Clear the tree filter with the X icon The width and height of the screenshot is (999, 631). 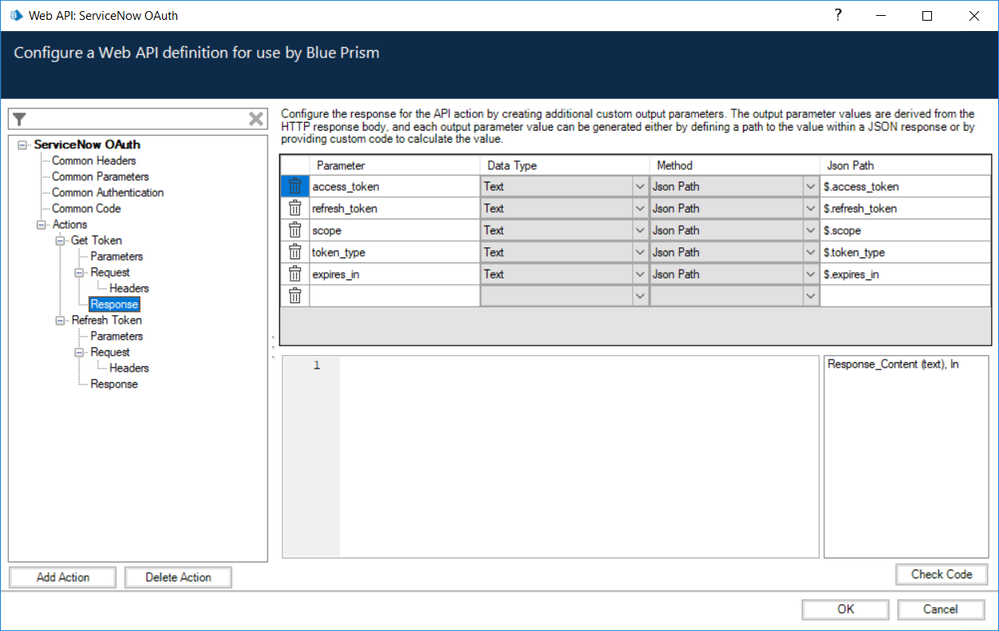pyautogui.click(x=256, y=120)
